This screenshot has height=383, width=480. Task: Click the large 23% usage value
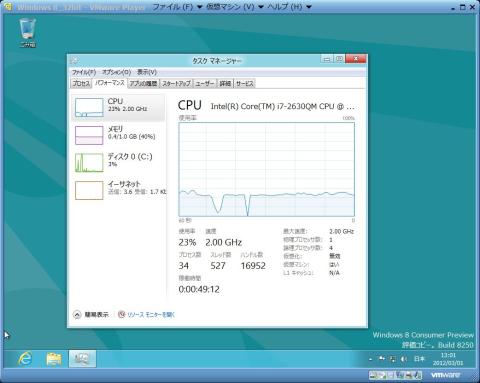187,242
